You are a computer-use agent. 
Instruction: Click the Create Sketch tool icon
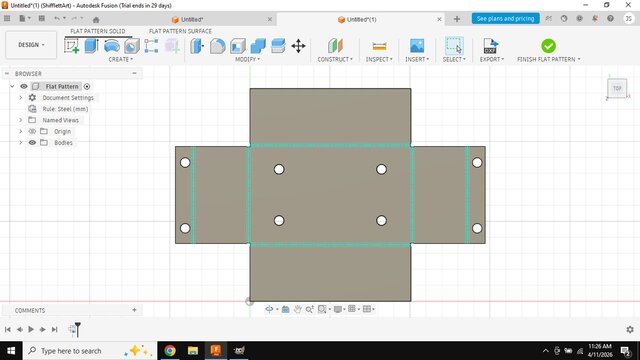(71, 46)
